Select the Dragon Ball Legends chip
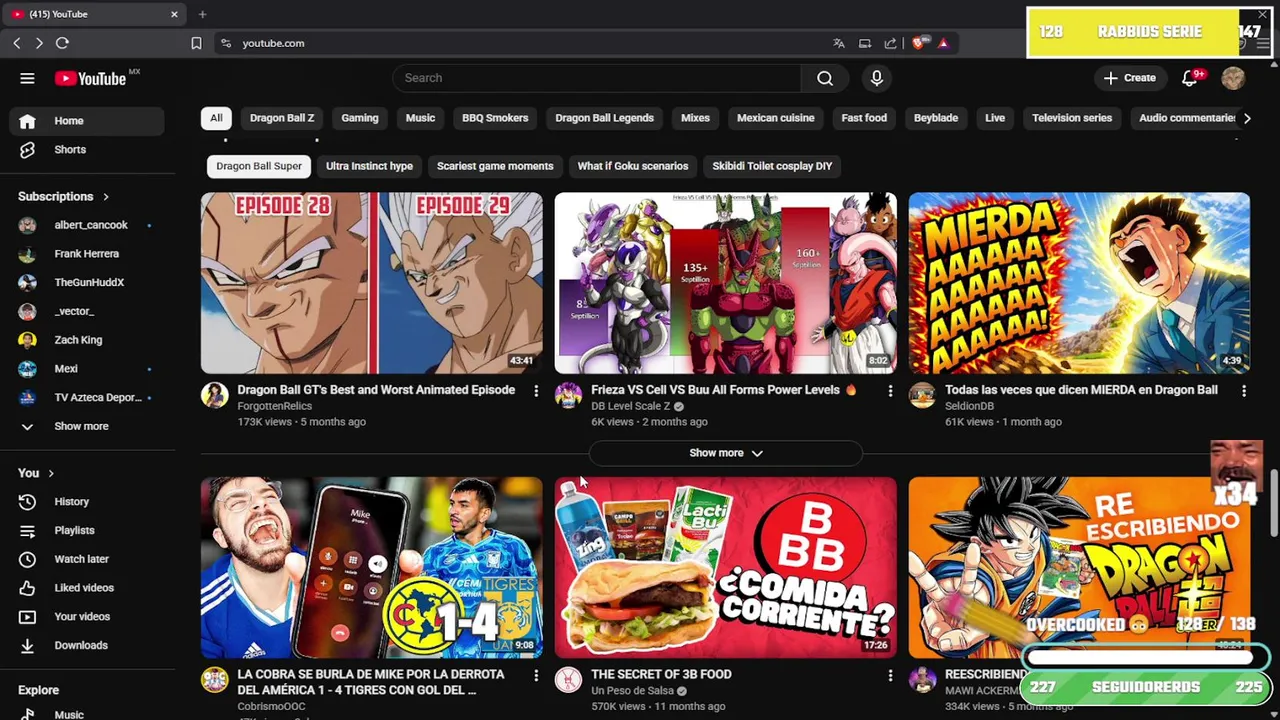1280x720 pixels. coord(604,118)
